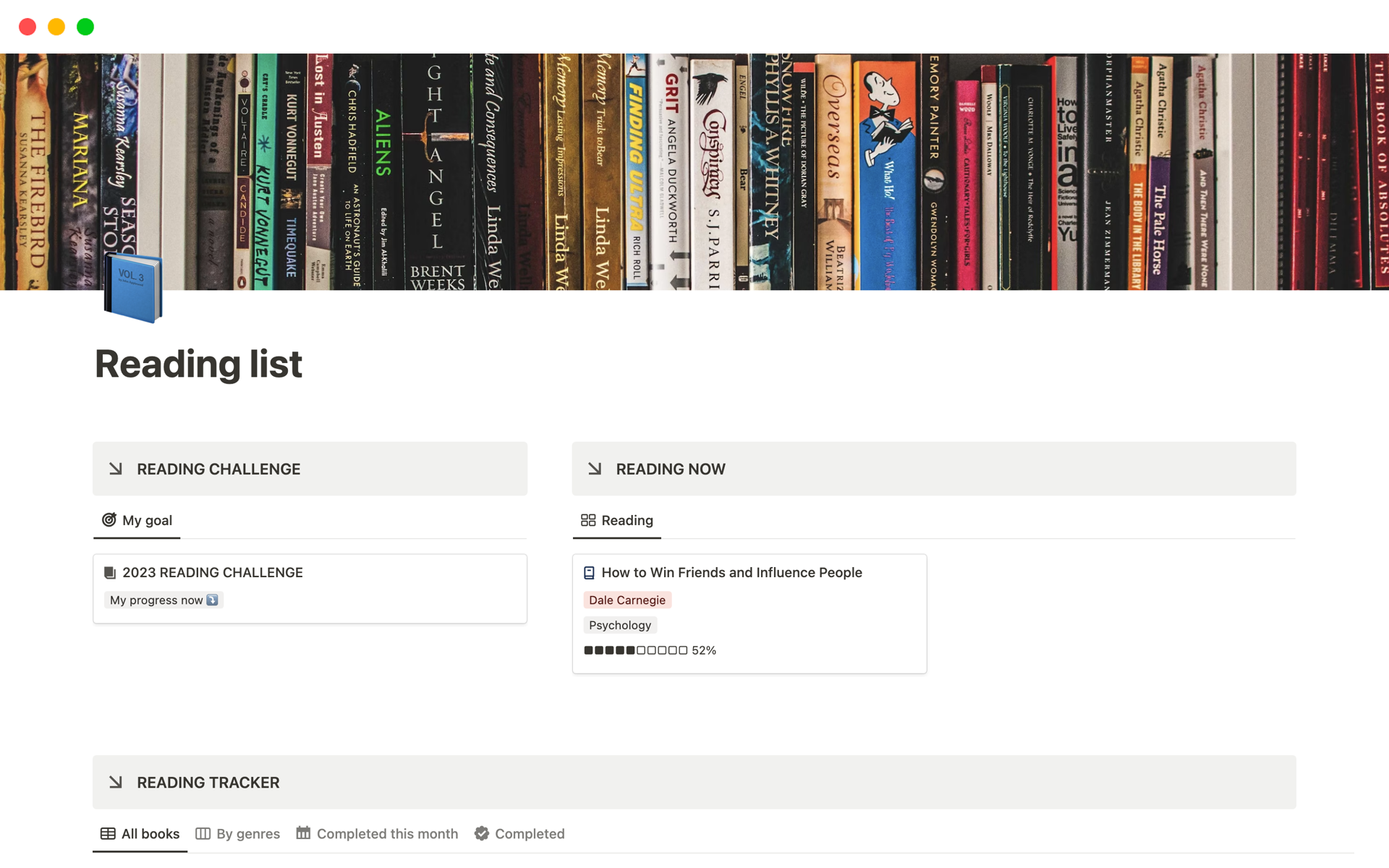Switch to All books view
This screenshot has height=868, width=1389.
150,833
